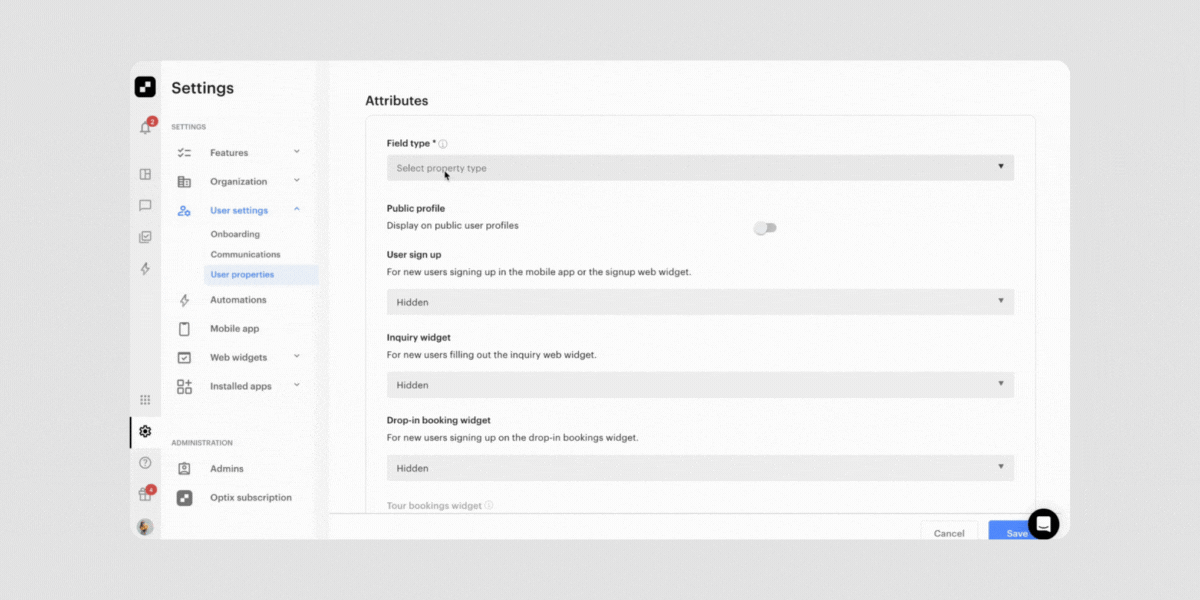The image size is (1200, 600).
Task: Click the Settings gear in the left rail
Action: (145, 431)
